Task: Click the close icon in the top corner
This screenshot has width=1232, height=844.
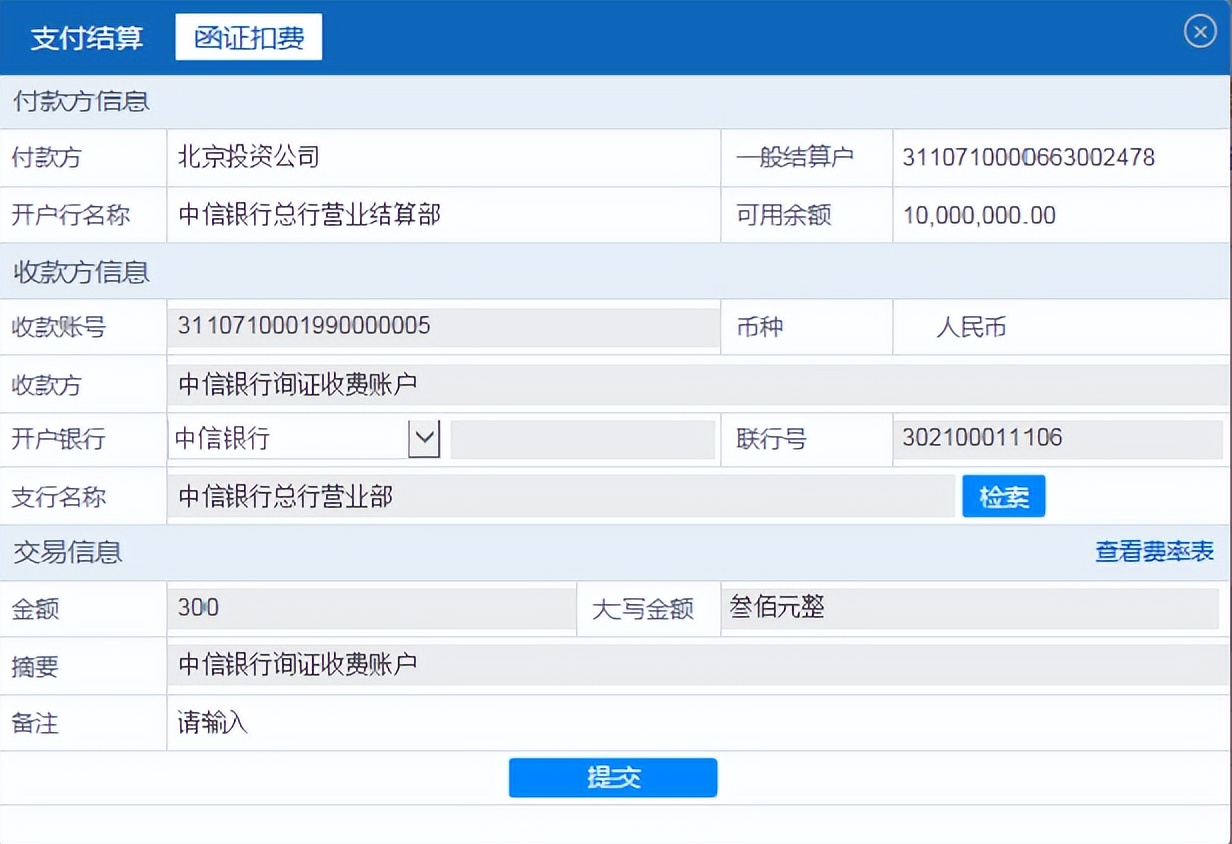Action: (1200, 31)
